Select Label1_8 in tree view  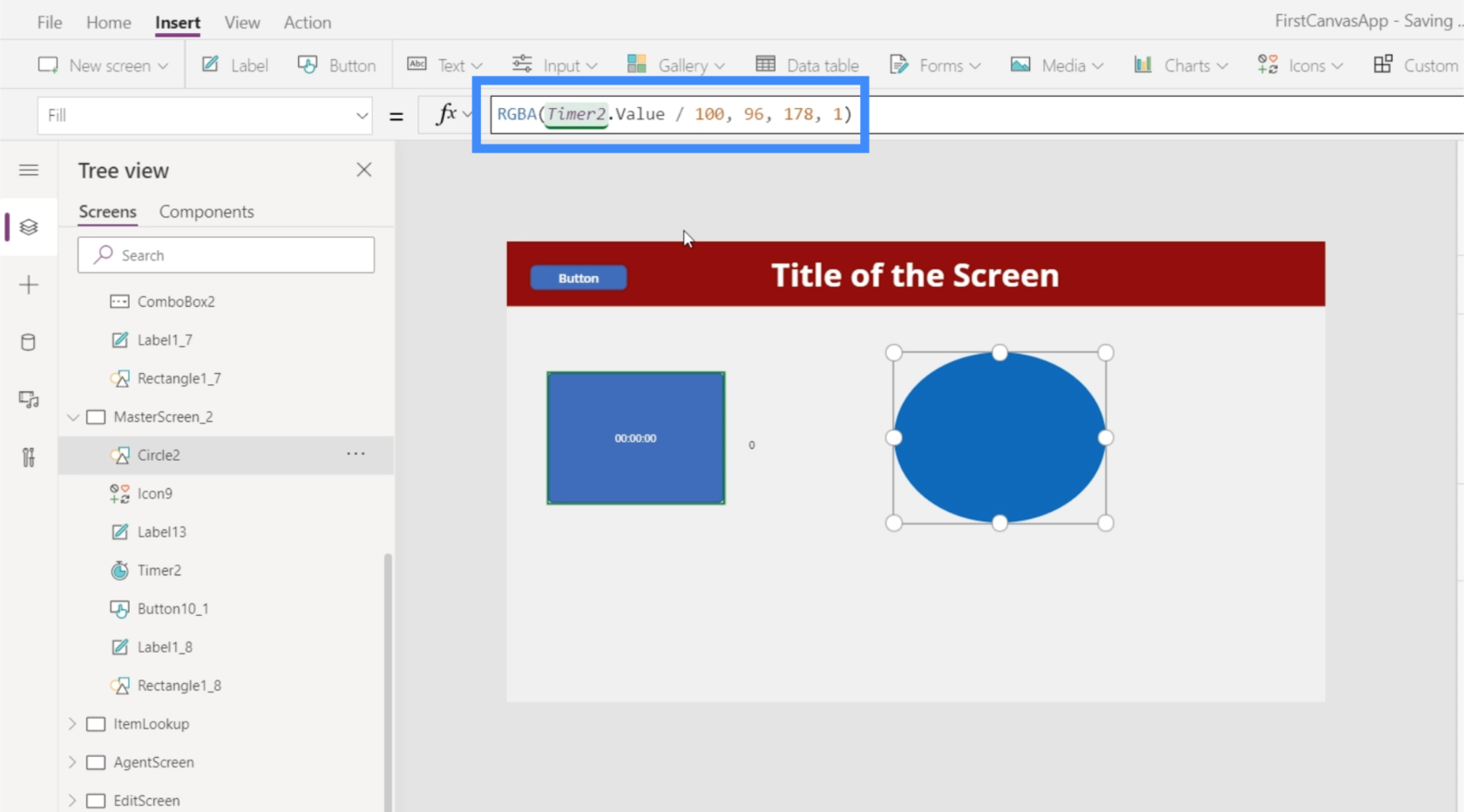[165, 646]
